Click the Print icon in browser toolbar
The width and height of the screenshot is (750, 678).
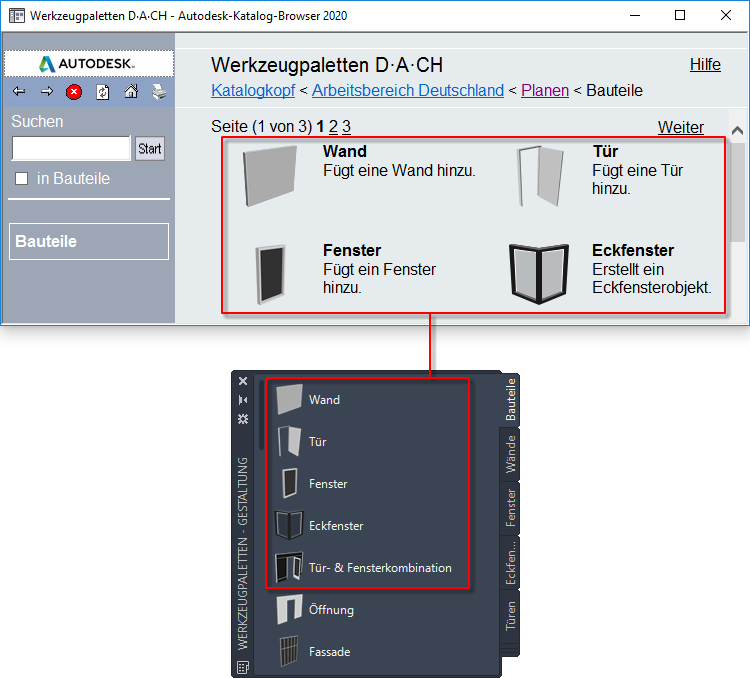coord(159,91)
